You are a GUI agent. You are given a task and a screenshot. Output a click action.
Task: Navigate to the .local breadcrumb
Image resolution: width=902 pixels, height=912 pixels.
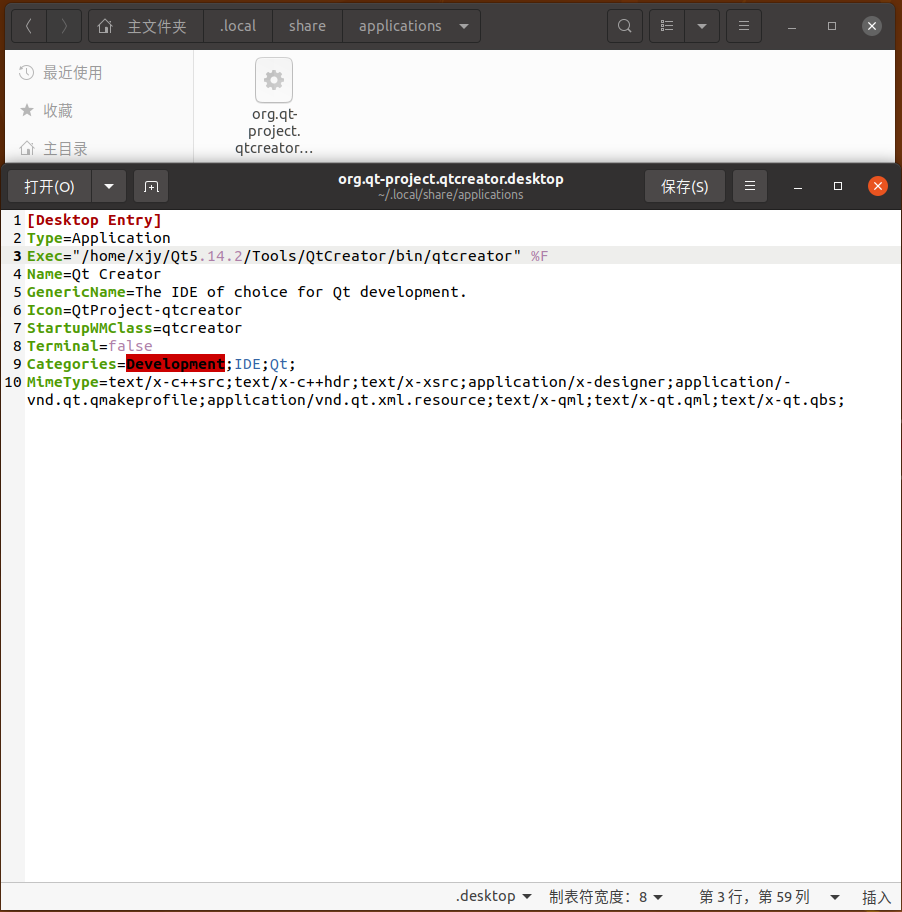coord(238,26)
